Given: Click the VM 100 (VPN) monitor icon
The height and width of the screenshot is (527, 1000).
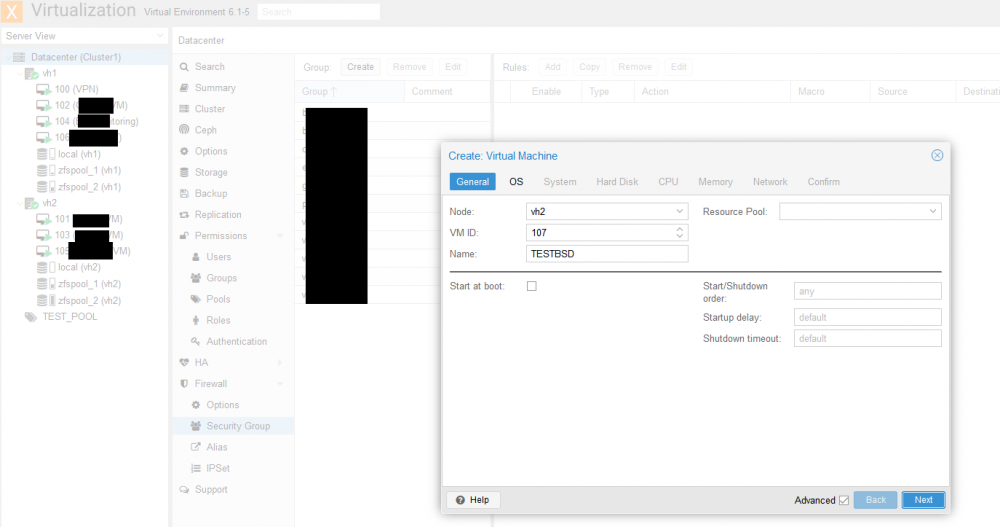Looking at the screenshot, I should pyautogui.click(x=43, y=89).
